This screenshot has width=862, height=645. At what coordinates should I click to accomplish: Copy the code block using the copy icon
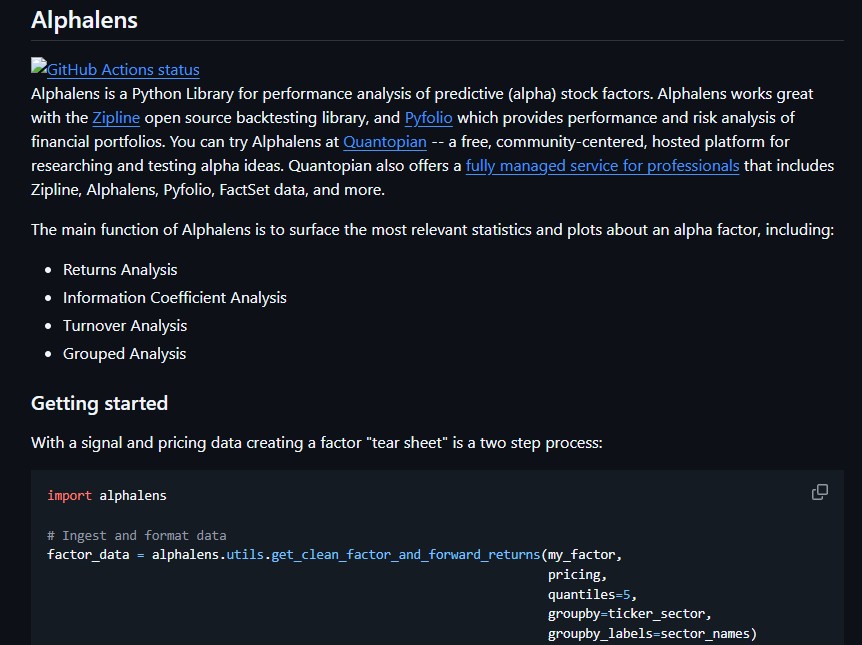pos(820,492)
